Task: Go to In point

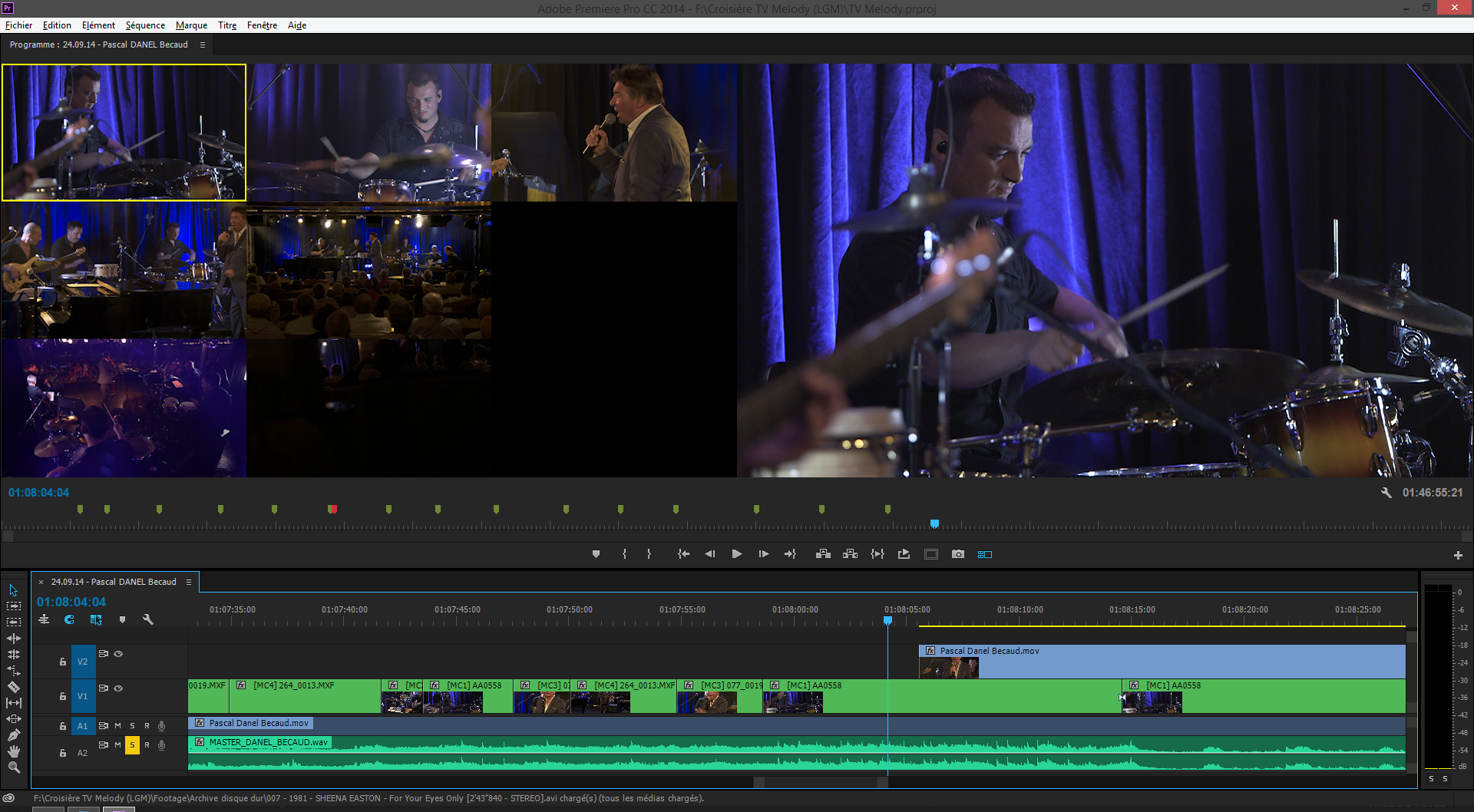Action: [683, 554]
